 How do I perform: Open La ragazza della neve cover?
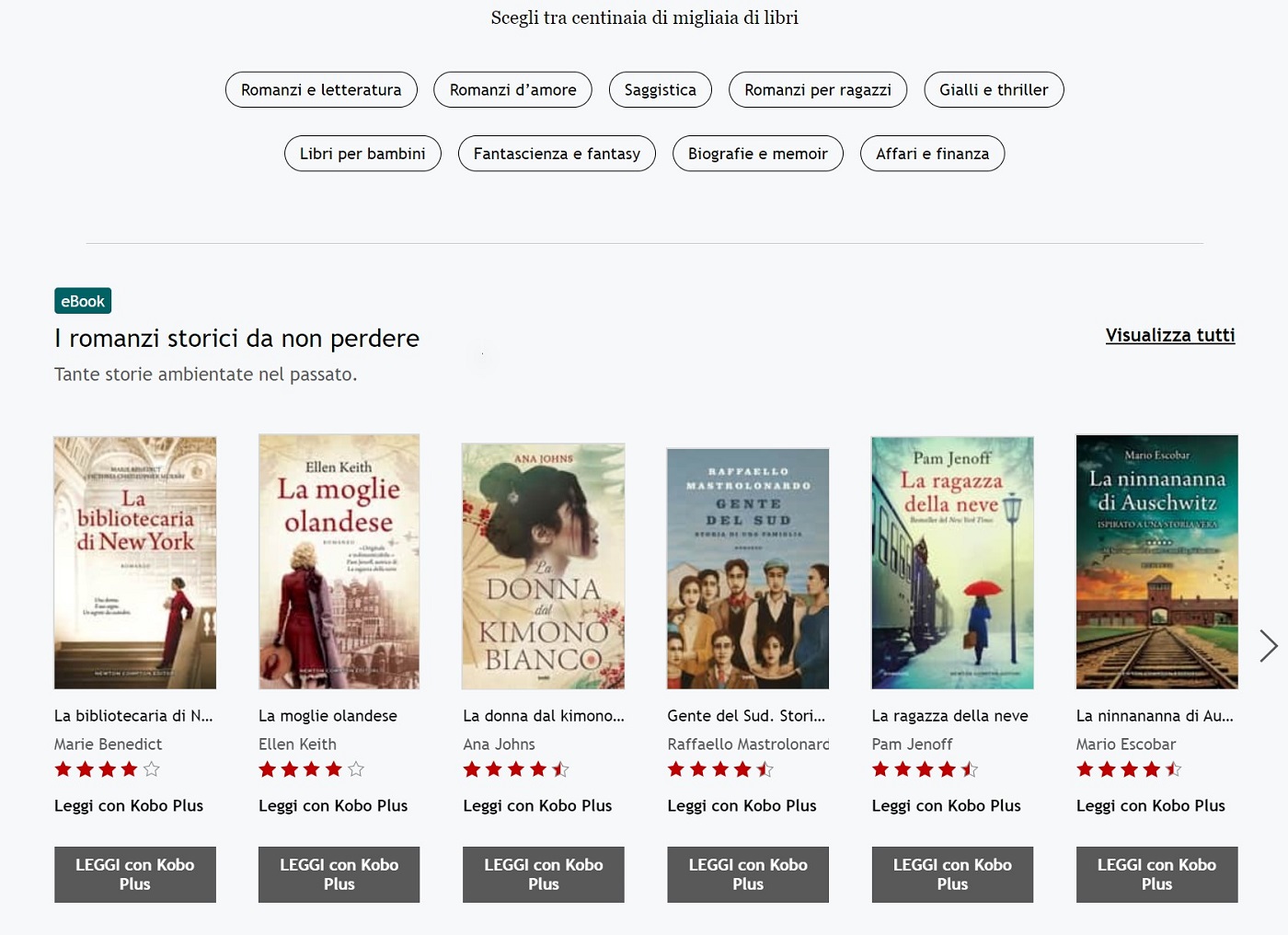coord(952,562)
